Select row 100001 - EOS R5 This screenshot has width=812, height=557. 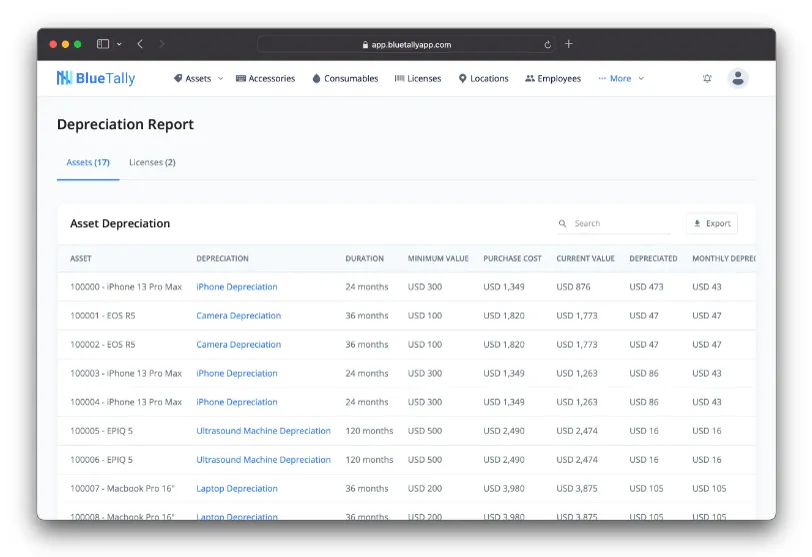tap(407, 316)
